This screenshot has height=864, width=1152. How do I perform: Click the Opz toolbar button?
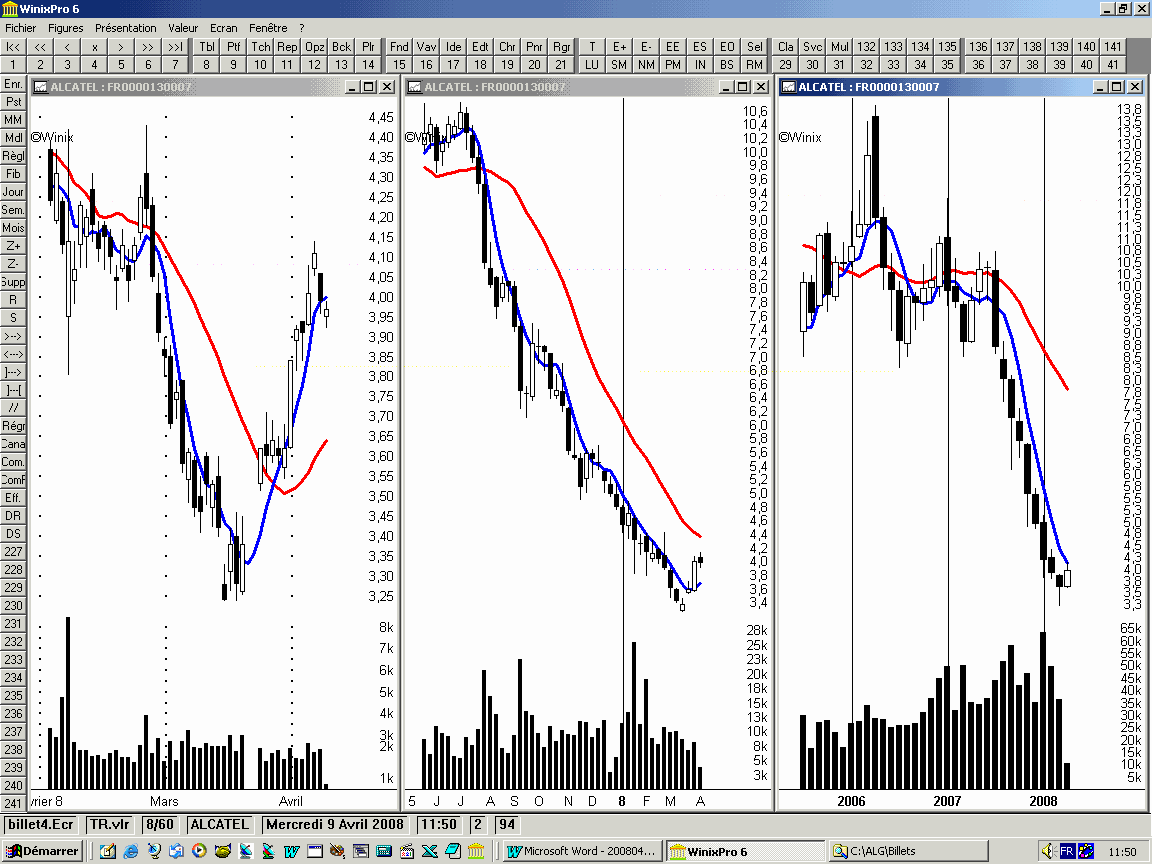314,46
